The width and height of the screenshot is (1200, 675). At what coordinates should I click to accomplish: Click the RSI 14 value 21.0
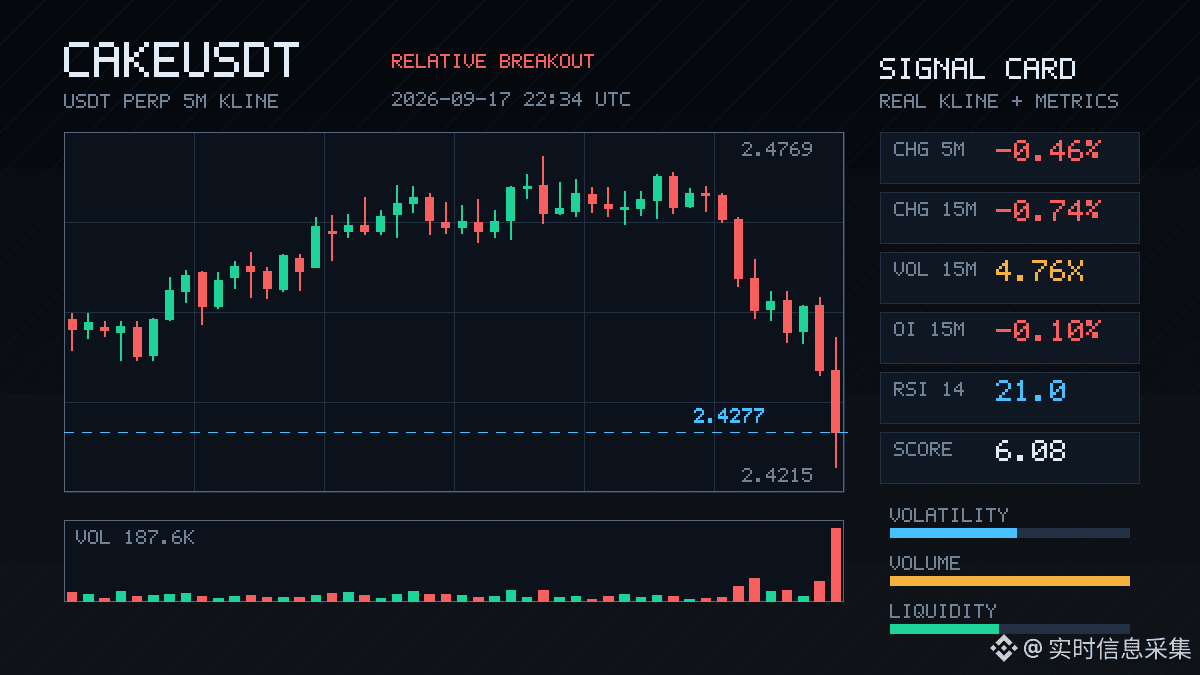1030,391
